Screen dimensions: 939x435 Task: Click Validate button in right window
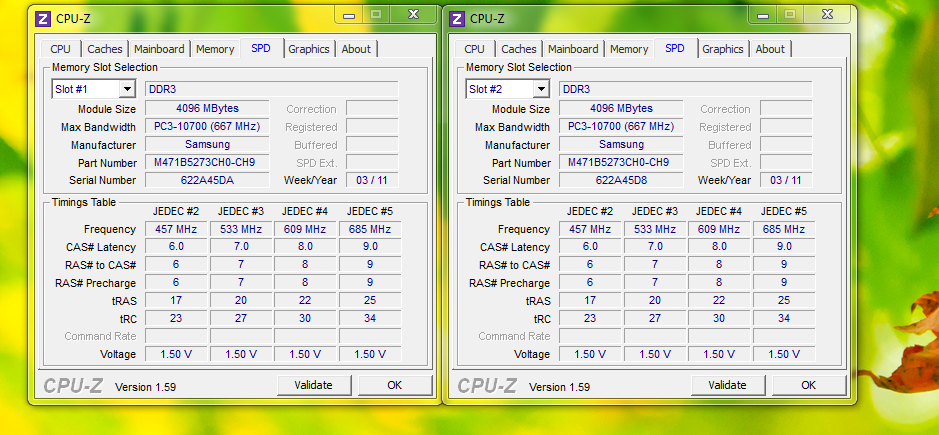click(x=727, y=385)
